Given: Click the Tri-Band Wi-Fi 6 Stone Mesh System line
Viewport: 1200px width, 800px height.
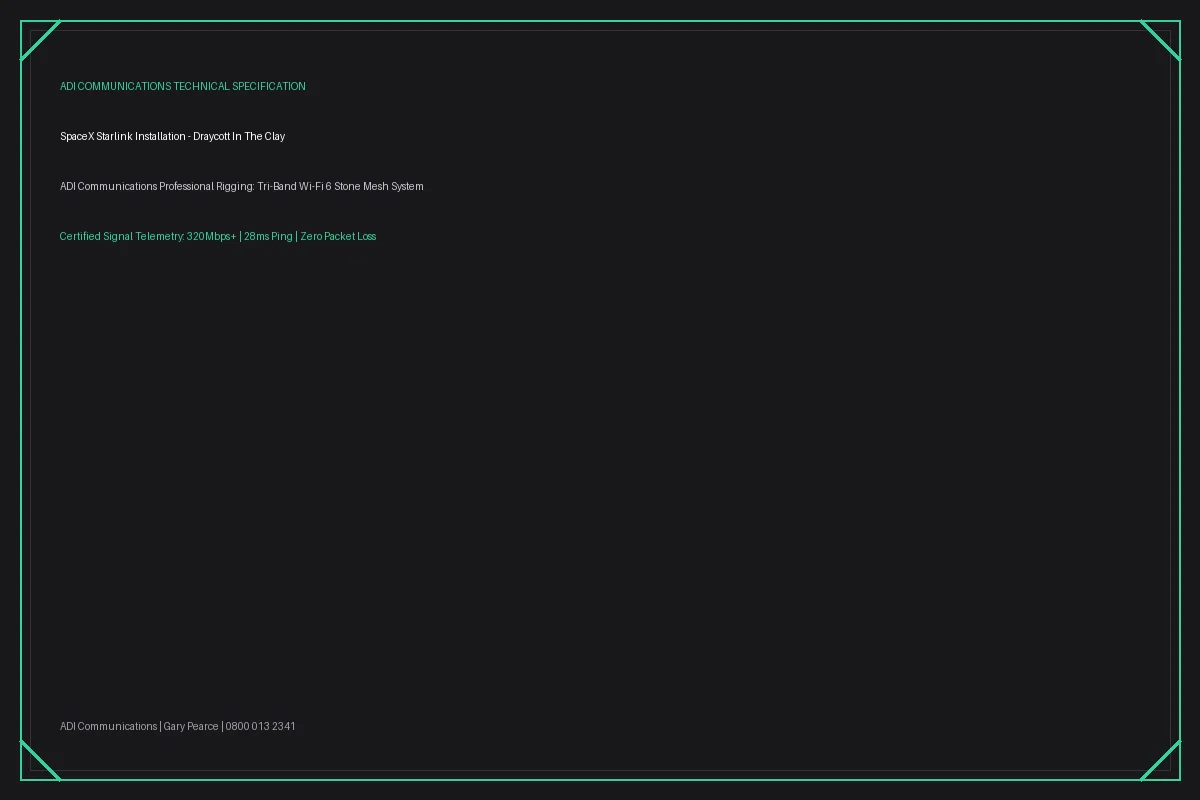Looking at the screenshot, I should [242, 186].
